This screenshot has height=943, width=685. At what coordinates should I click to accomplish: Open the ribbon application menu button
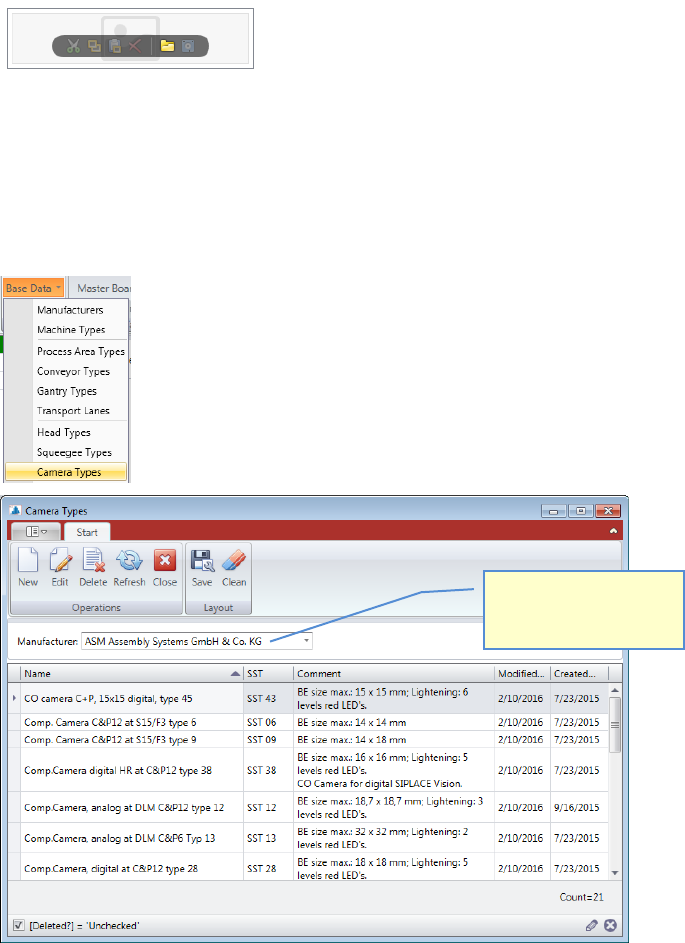[x=36, y=532]
